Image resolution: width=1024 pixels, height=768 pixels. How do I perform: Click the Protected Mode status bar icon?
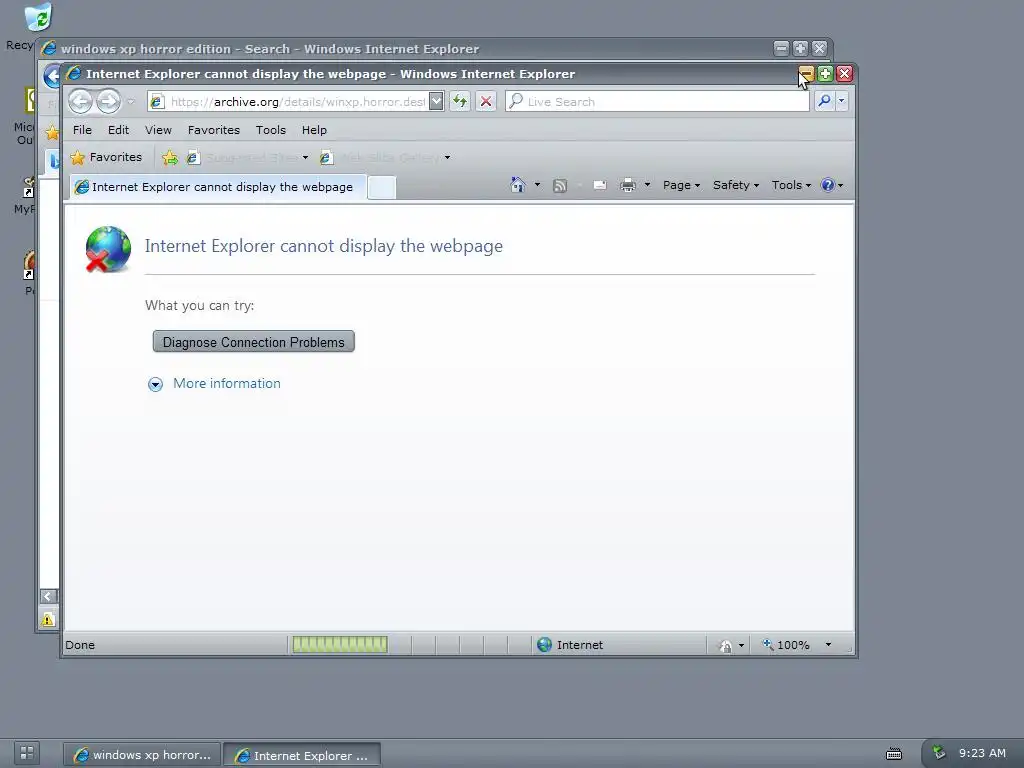(x=726, y=646)
